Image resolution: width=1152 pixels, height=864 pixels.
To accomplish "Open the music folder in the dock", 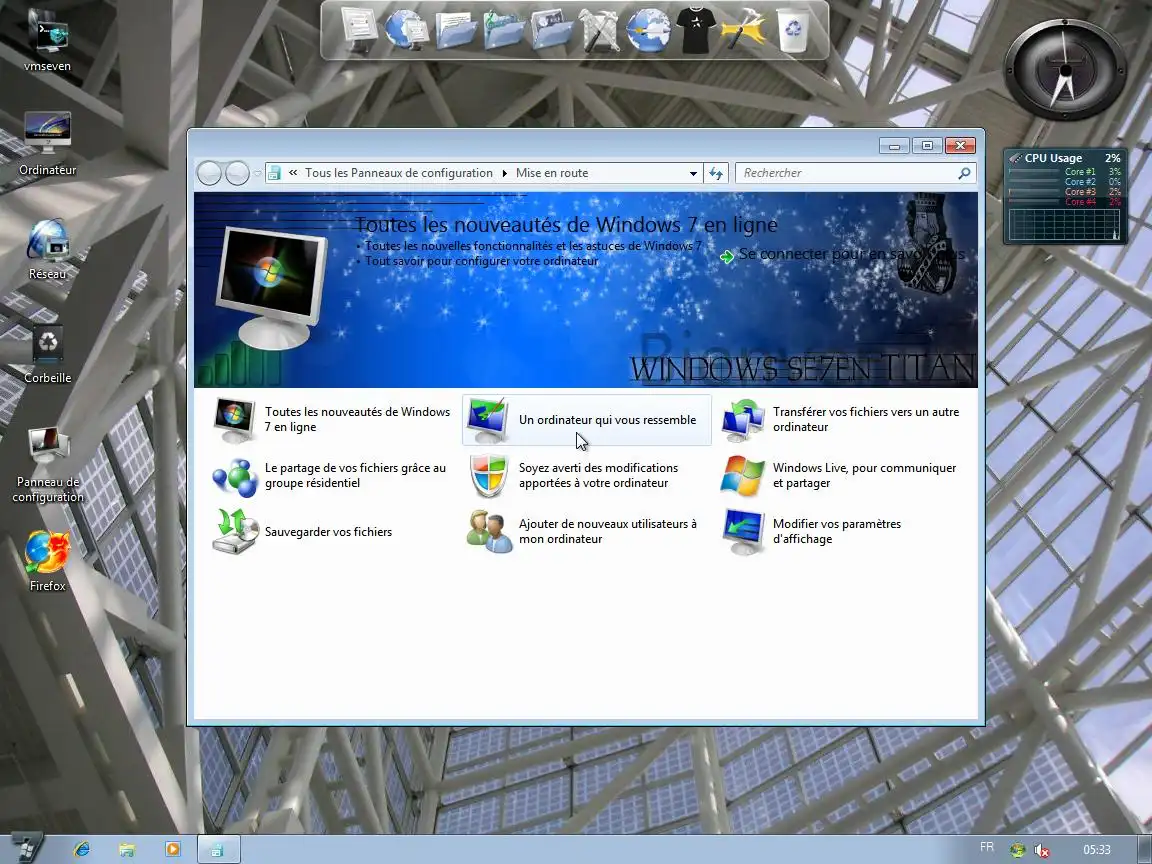I will (x=504, y=29).
